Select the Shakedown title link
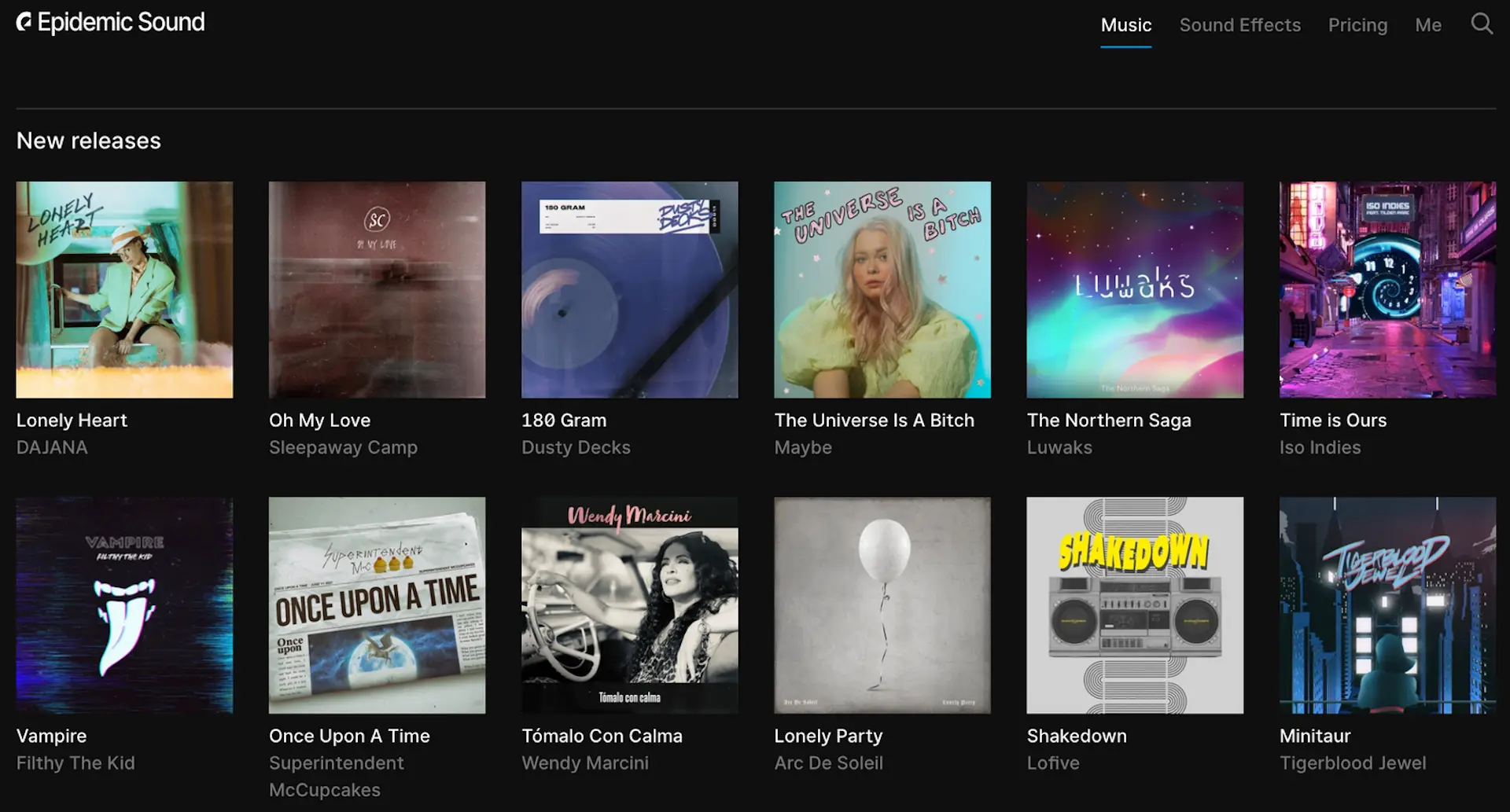This screenshot has width=1510, height=812. pos(1077,736)
